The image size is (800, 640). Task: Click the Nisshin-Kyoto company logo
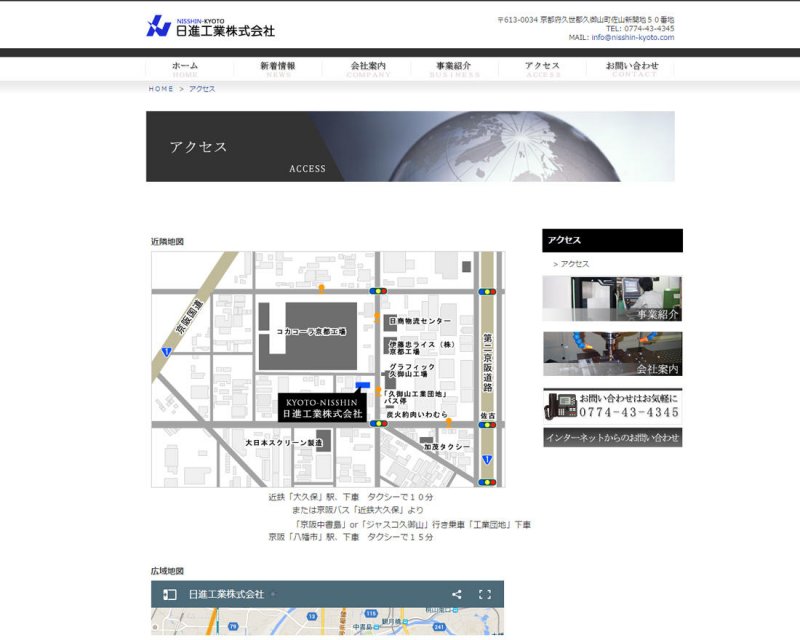coord(210,27)
